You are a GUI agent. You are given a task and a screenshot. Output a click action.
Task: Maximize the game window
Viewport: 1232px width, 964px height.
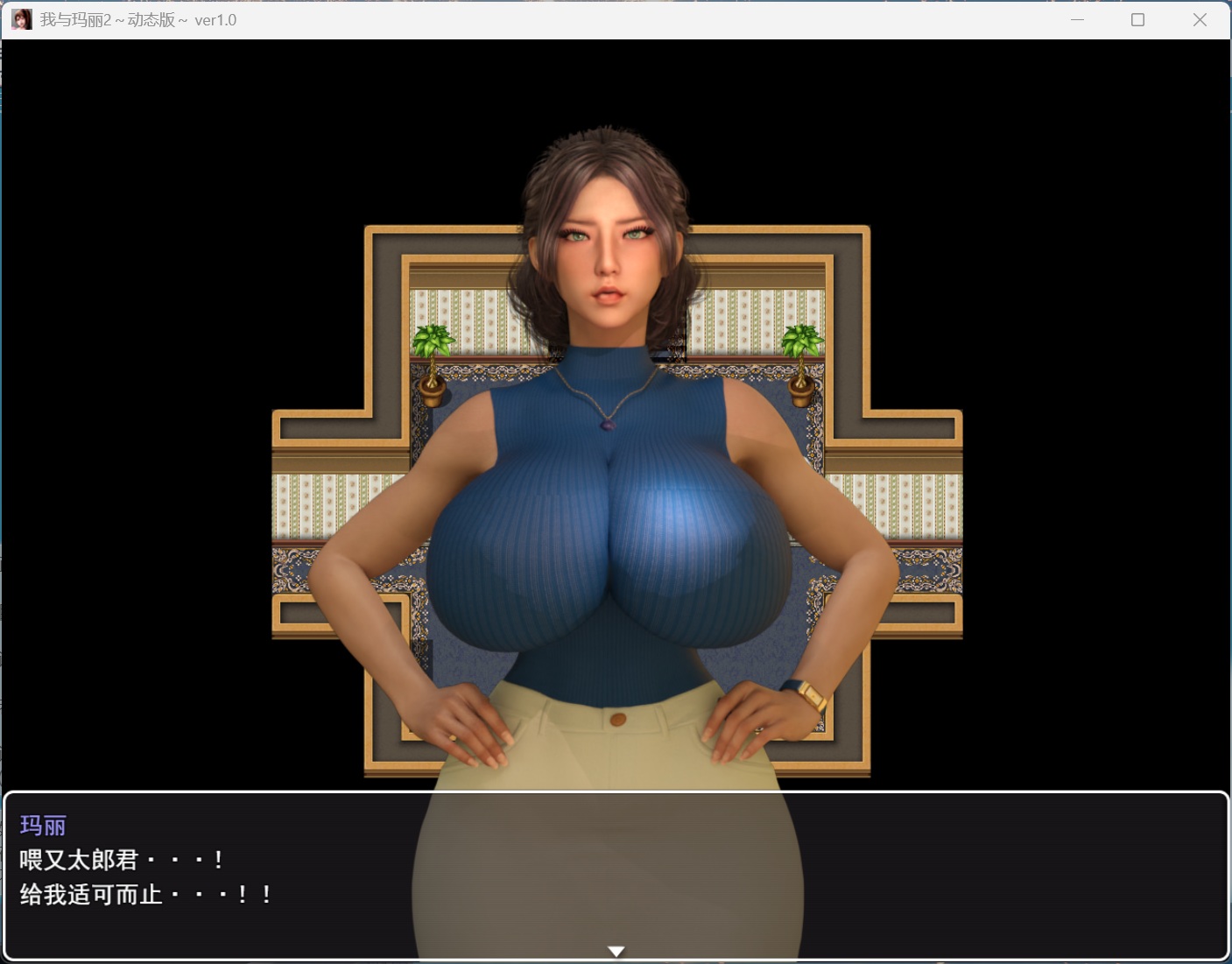[1137, 19]
